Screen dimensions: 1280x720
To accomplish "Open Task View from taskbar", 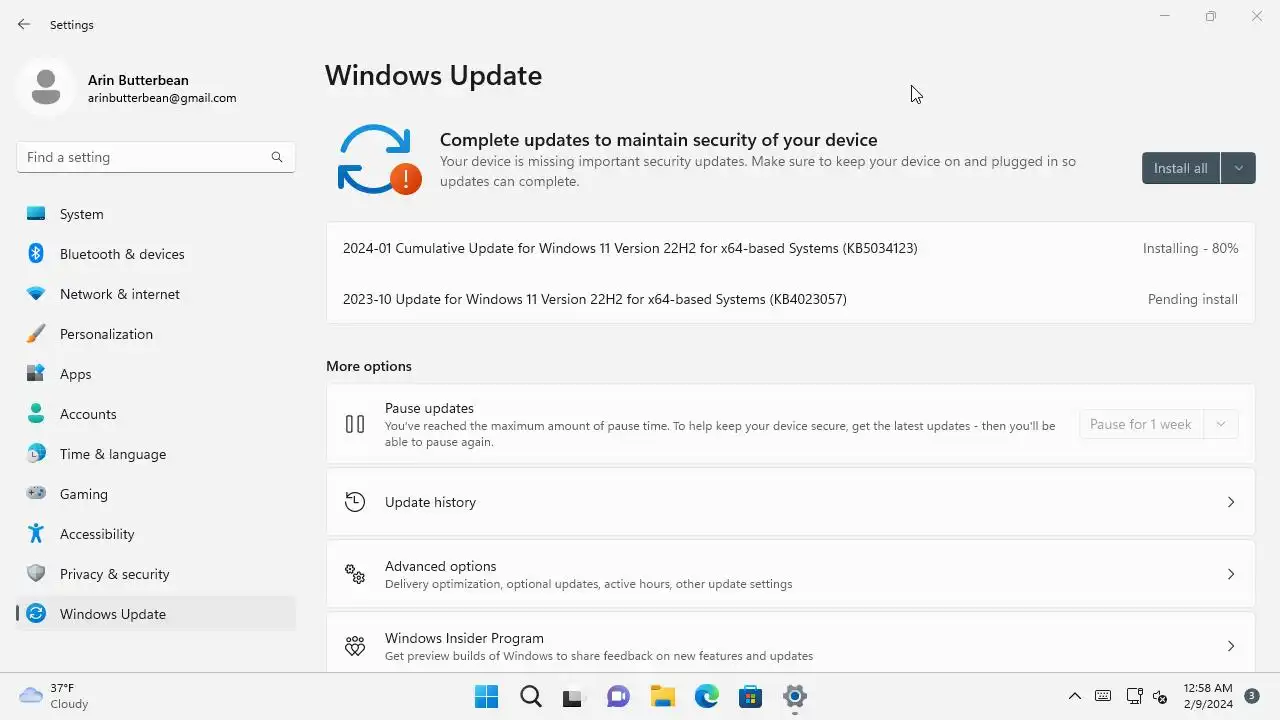I will (572, 697).
